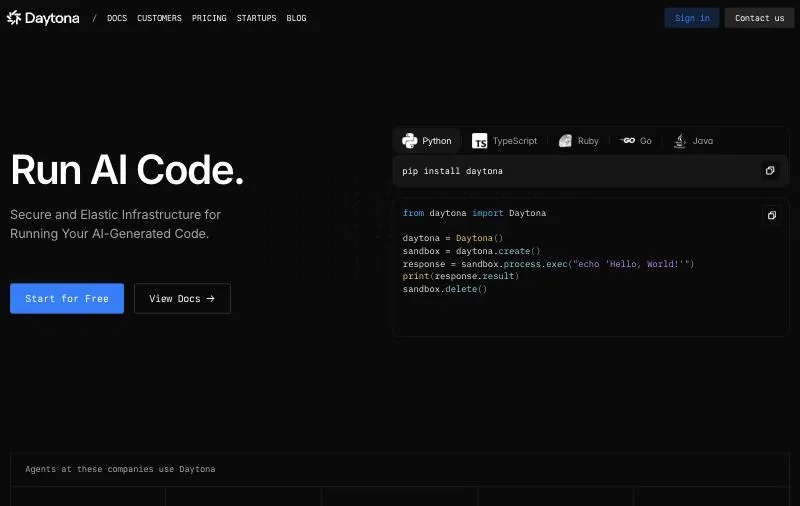Visit the BLOG page
Viewport: 800px width, 506px height.
point(296,18)
